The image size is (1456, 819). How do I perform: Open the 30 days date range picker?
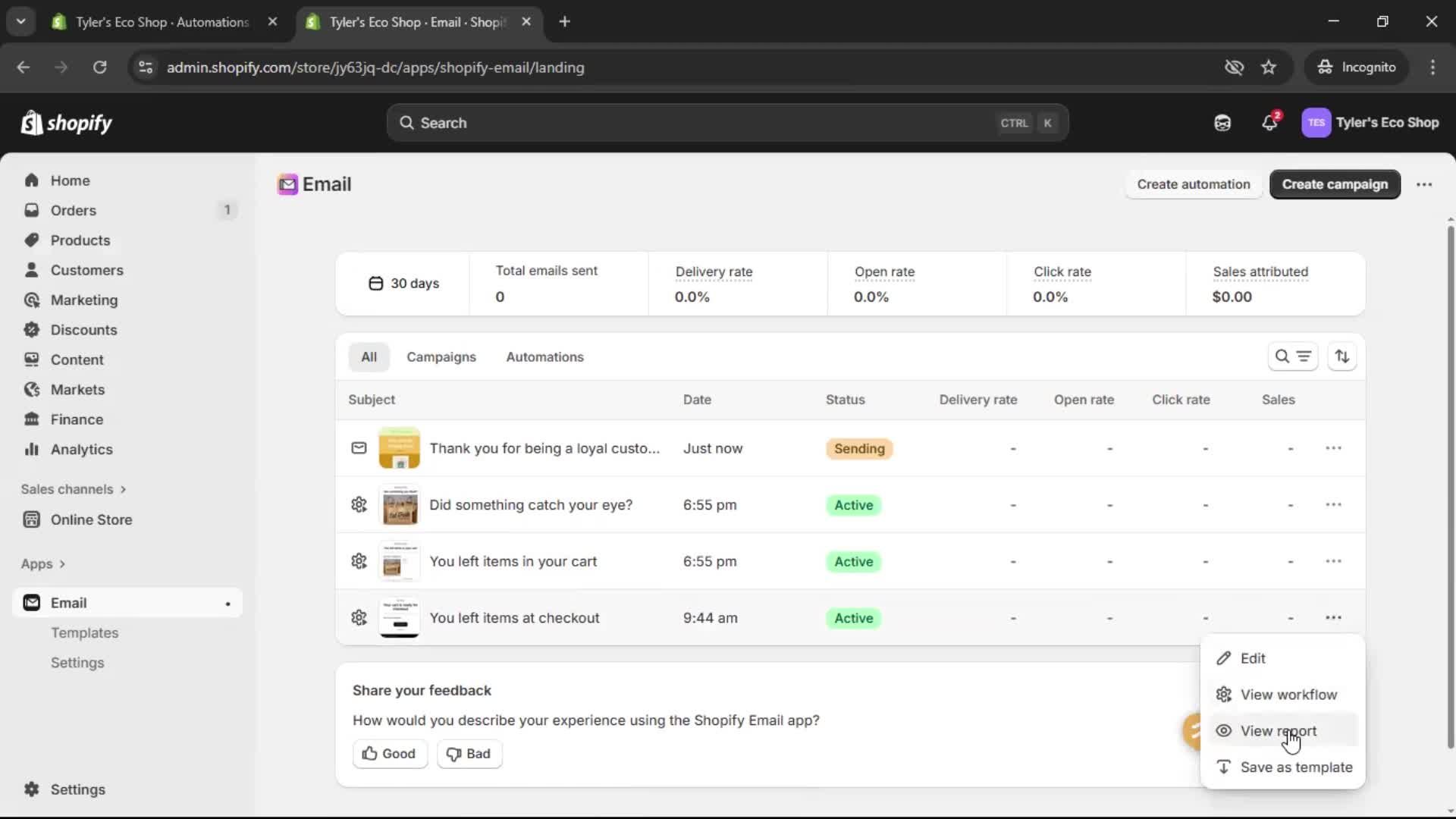[x=403, y=284]
